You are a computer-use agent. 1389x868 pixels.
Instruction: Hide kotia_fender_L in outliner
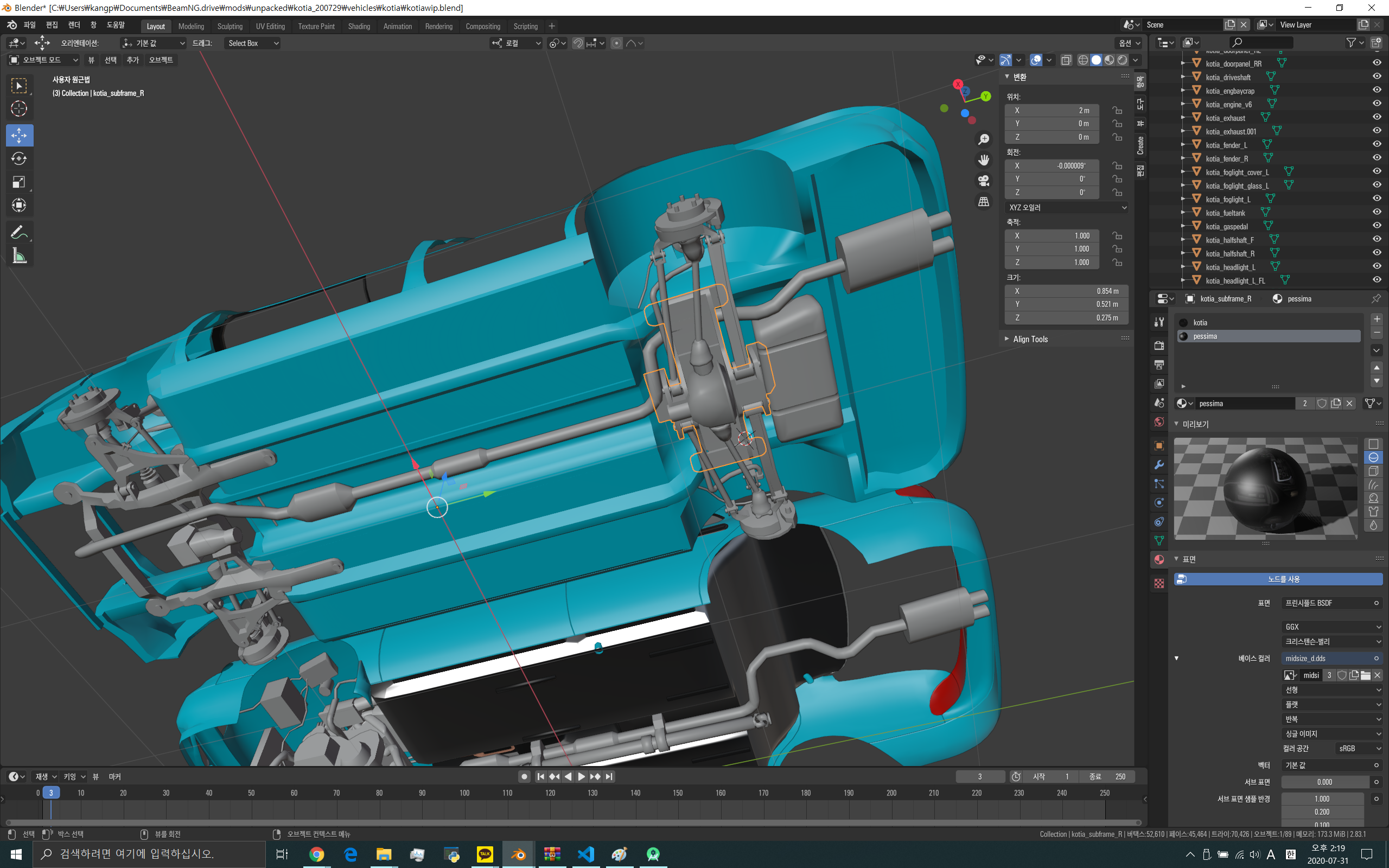1377,144
